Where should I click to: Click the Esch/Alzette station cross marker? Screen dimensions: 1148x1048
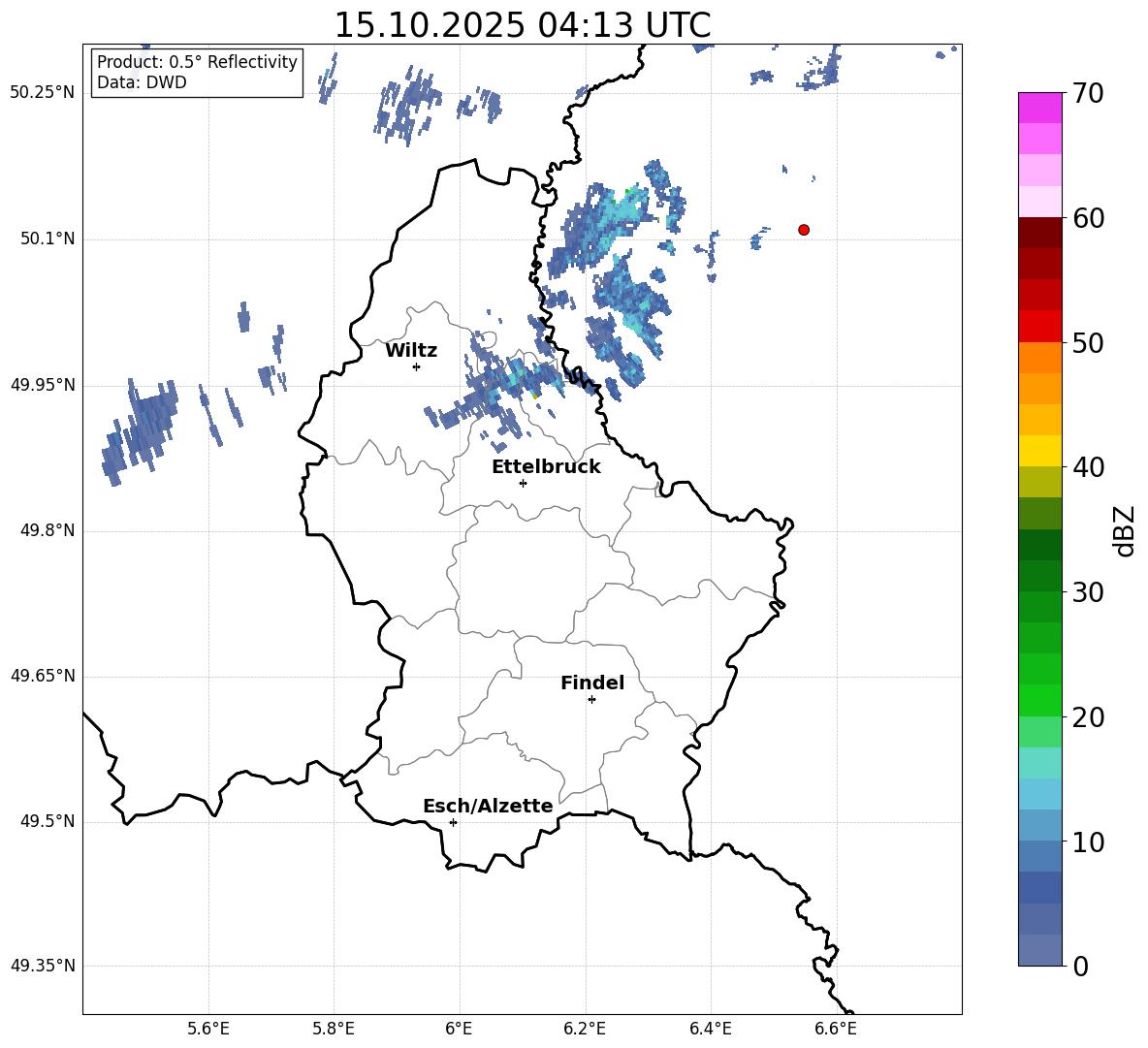453,822
